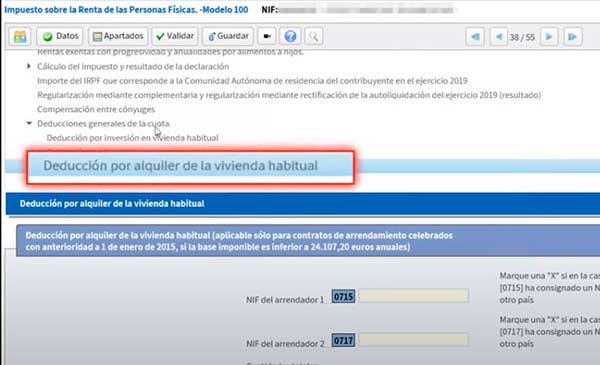
Task: Click the NIF del arrendador 1 field
Action: point(414,296)
